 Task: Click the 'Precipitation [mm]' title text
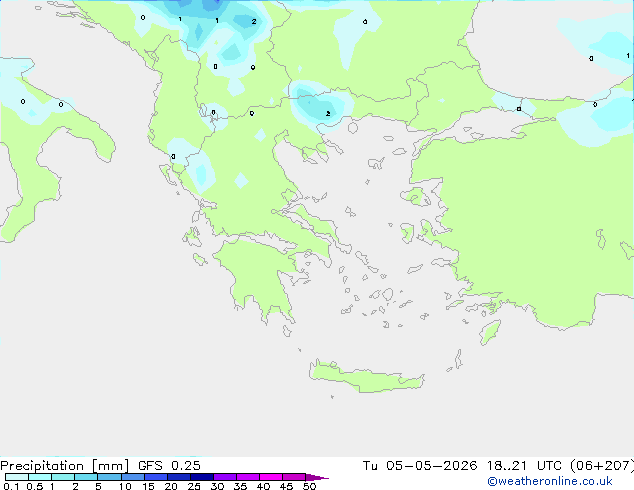tap(65, 466)
